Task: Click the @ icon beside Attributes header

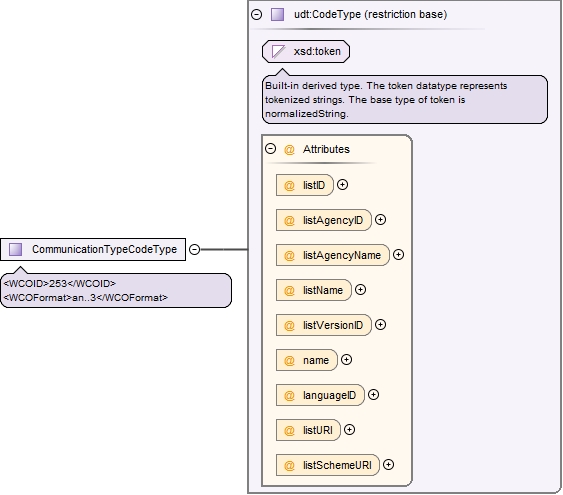Action: pos(289,149)
